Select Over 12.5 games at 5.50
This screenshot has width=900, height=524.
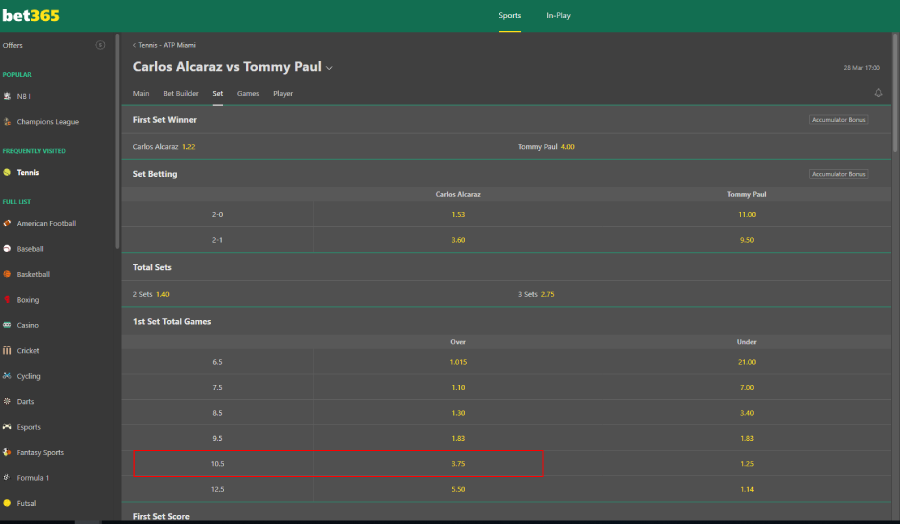458,489
